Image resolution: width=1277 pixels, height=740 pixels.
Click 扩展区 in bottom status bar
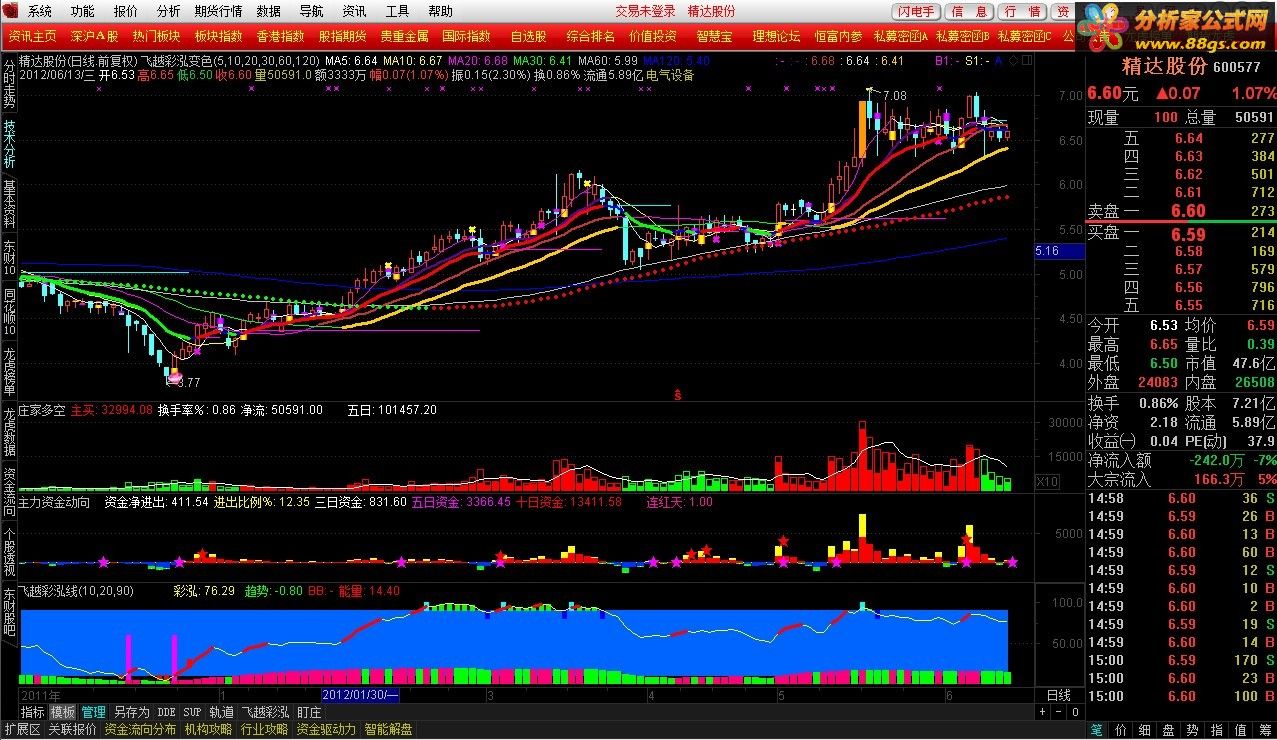[22, 730]
